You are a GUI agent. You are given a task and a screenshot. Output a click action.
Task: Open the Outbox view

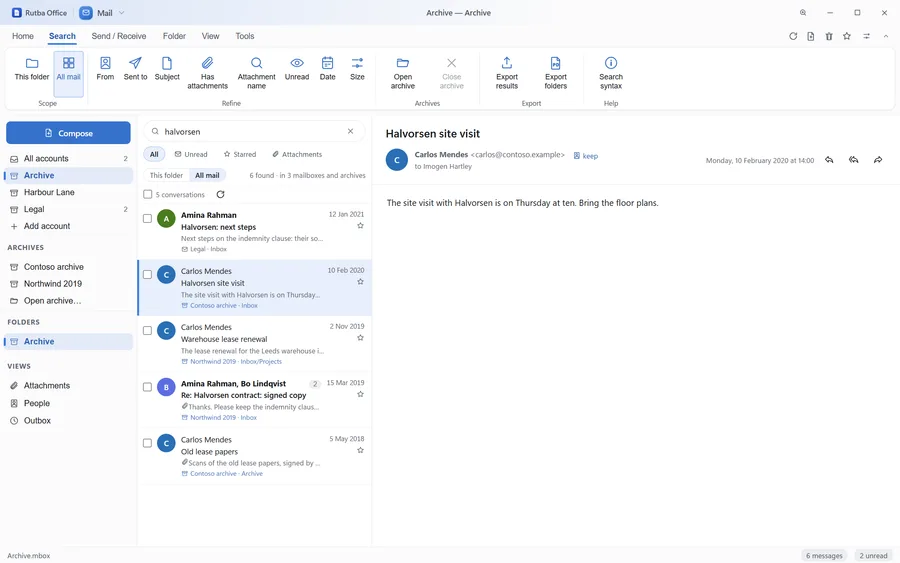coord(68,421)
